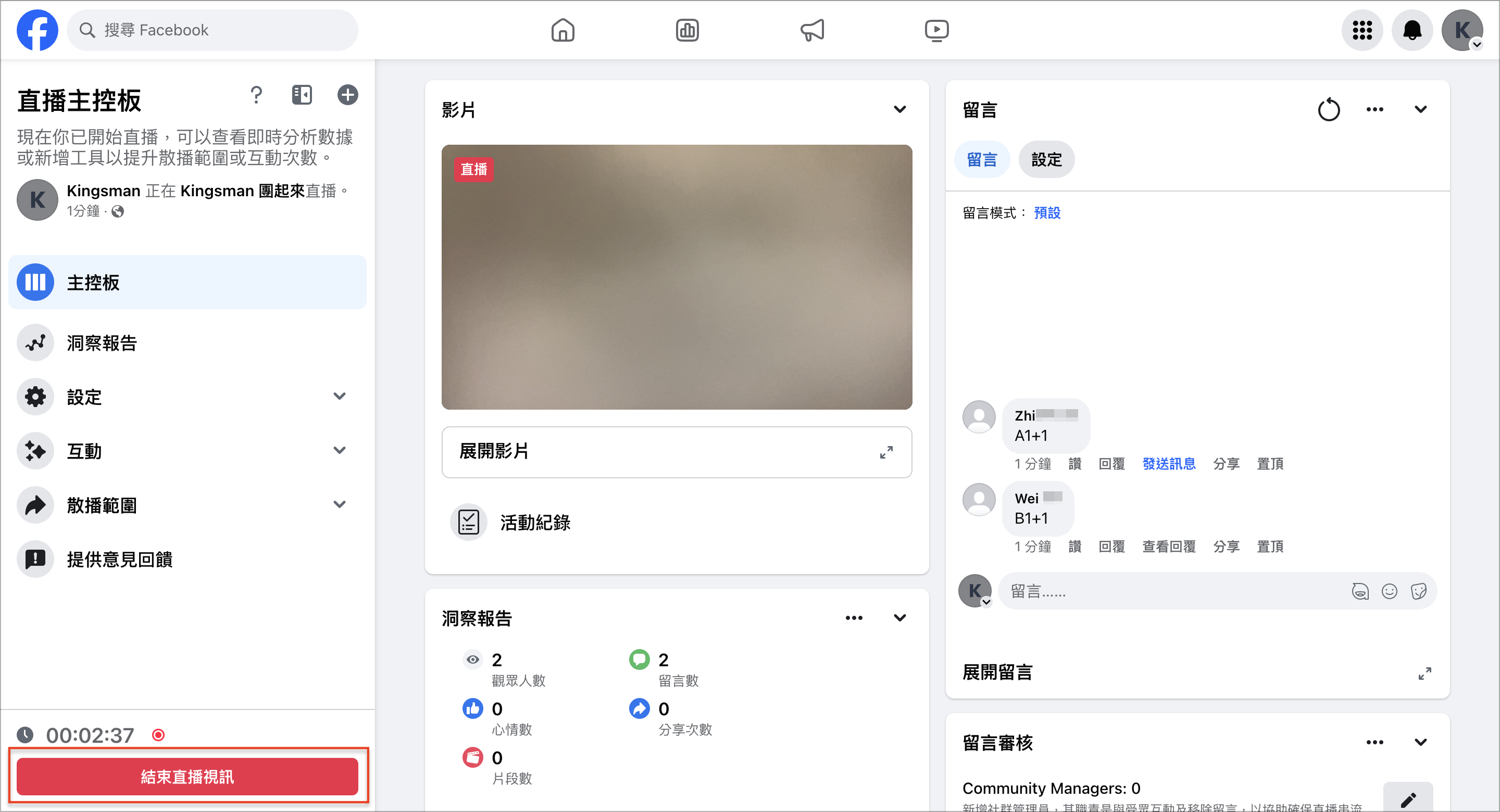Click the Facebook logo
The width and height of the screenshot is (1500, 812).
tap(37, 30)
